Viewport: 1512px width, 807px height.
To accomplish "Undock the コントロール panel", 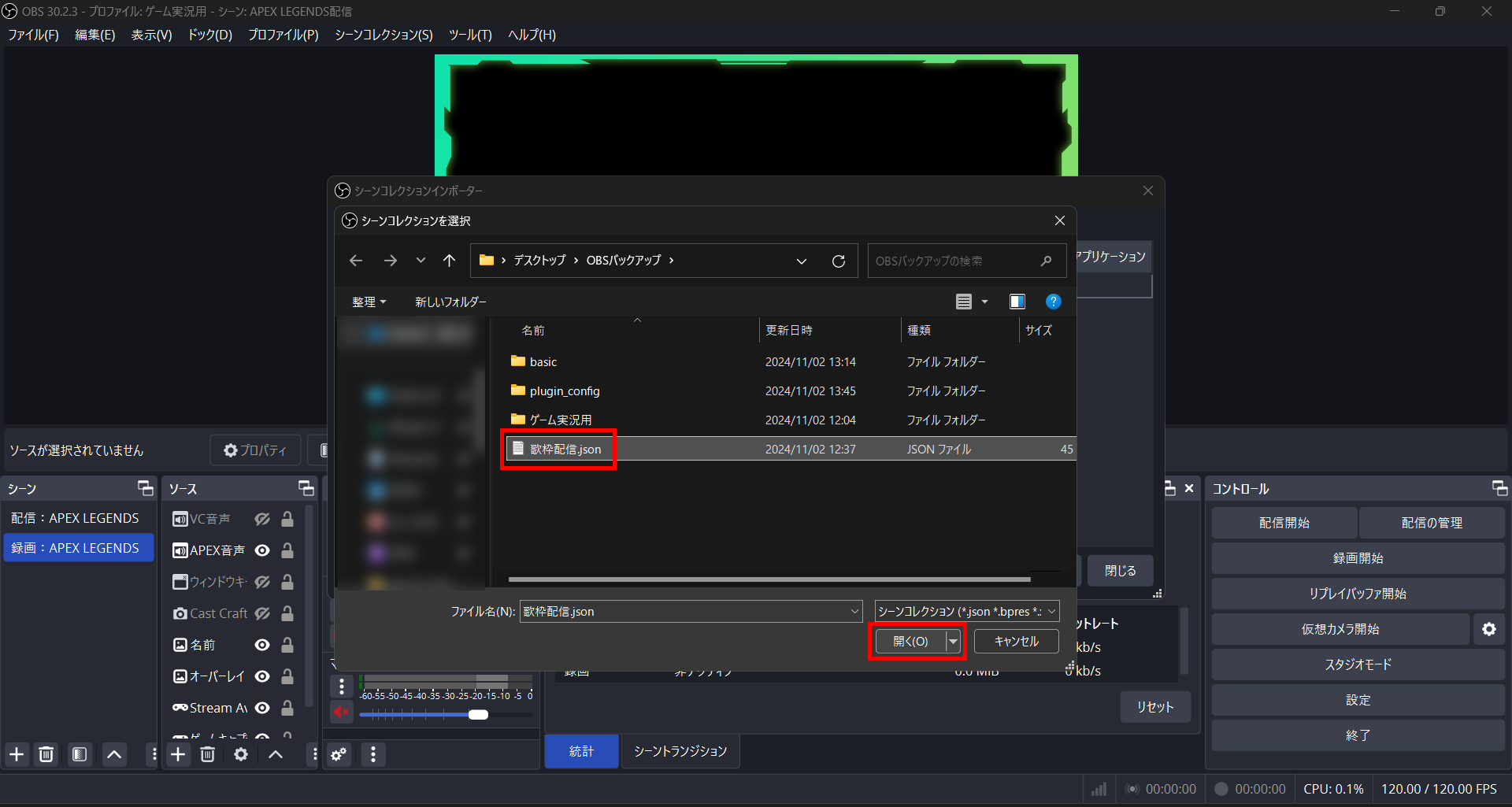I will (x=1500, y=488).
